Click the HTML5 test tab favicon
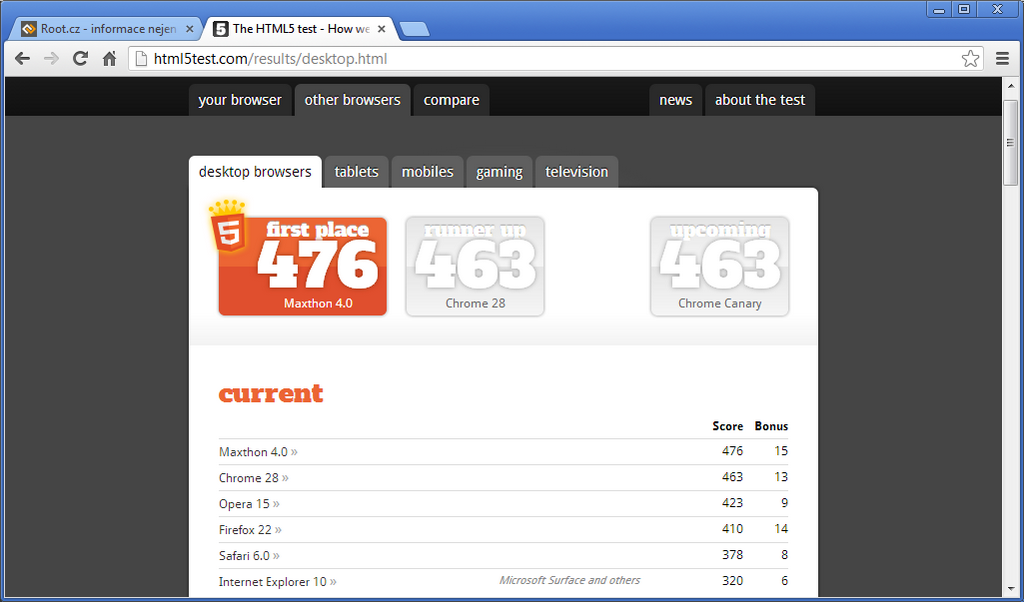 [221, 29]
